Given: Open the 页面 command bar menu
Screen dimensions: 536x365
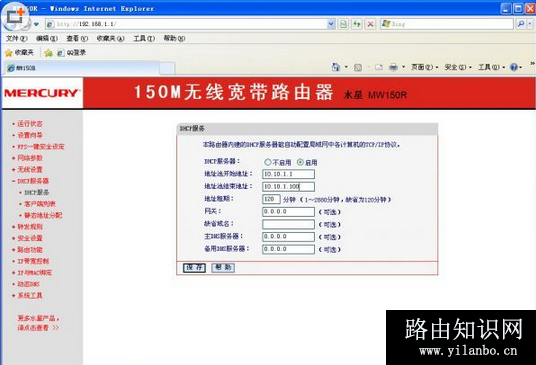Looking at the screenshot, I should click(x=425, y=67).
